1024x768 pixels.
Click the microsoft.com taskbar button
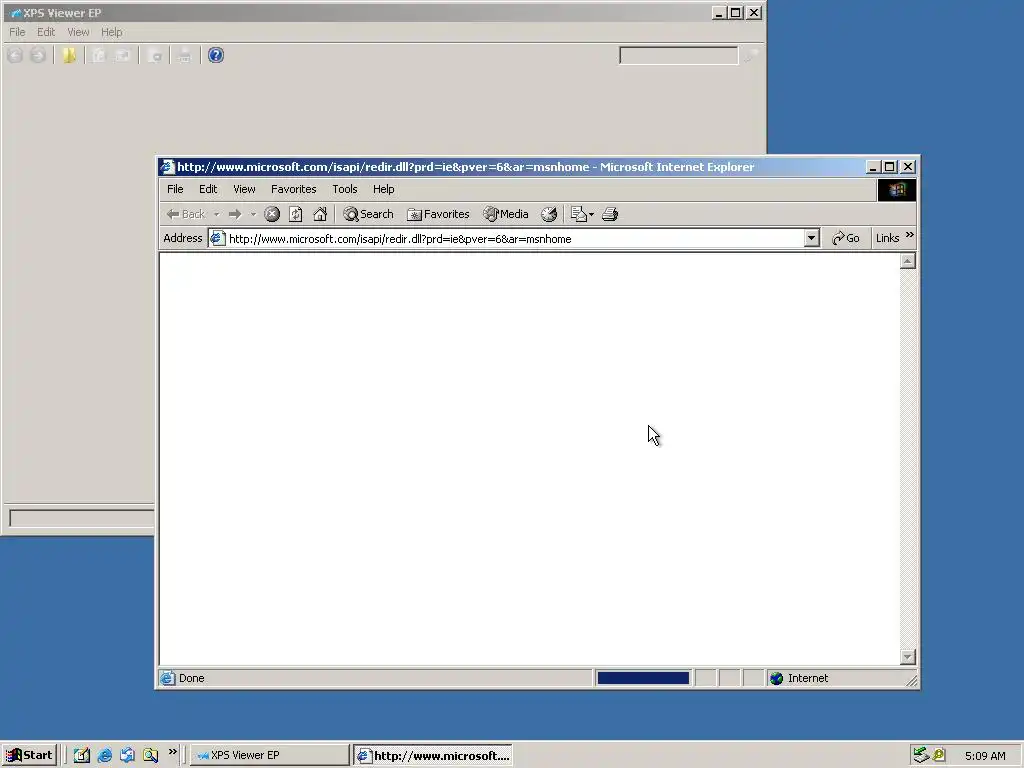433,755
